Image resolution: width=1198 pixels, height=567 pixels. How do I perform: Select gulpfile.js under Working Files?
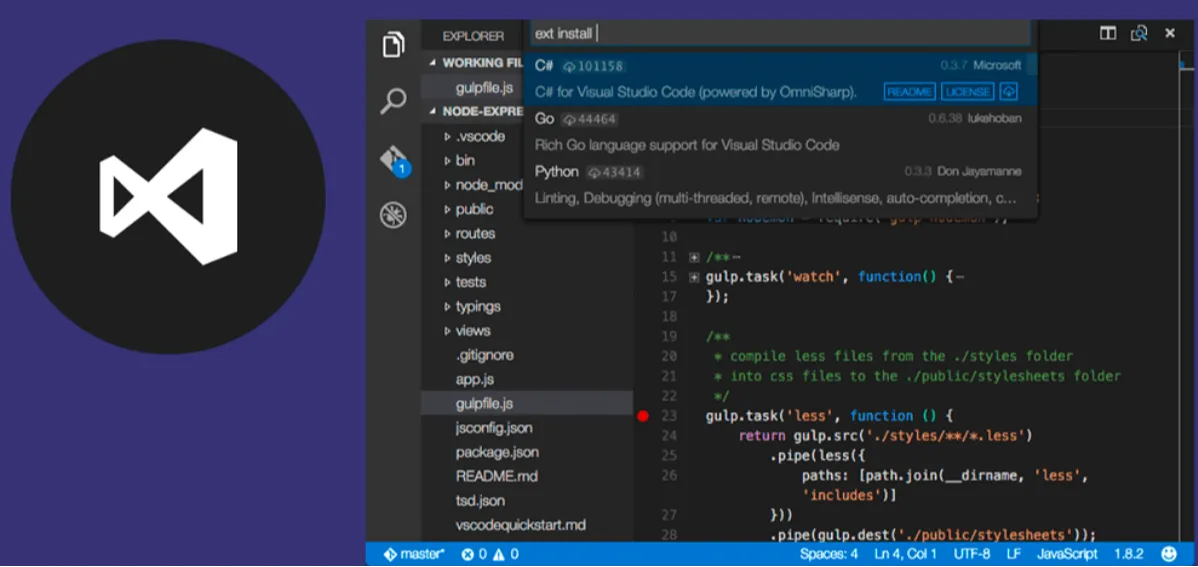click(x=484, y=87)
